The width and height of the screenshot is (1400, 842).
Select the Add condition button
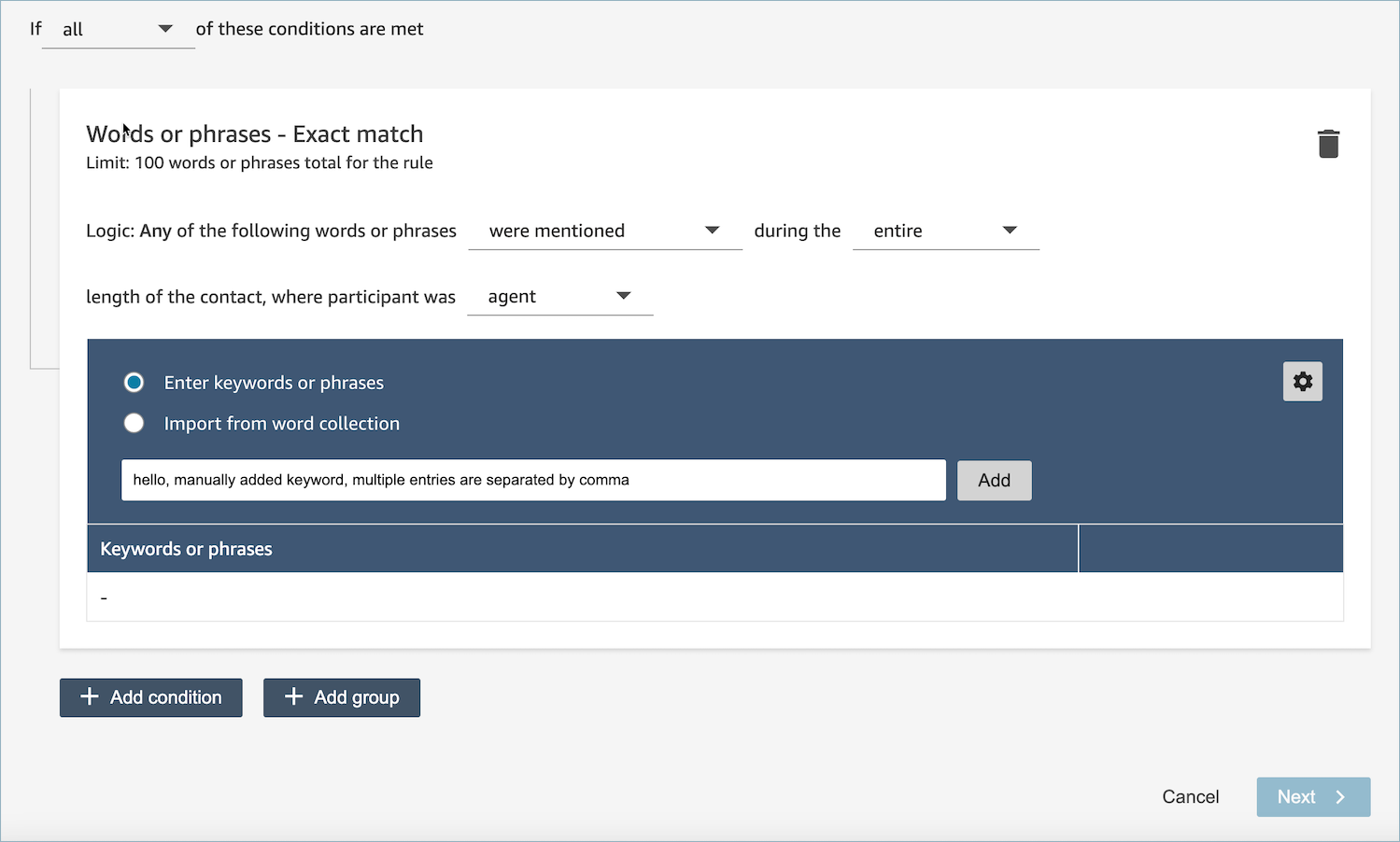point(150,696)
